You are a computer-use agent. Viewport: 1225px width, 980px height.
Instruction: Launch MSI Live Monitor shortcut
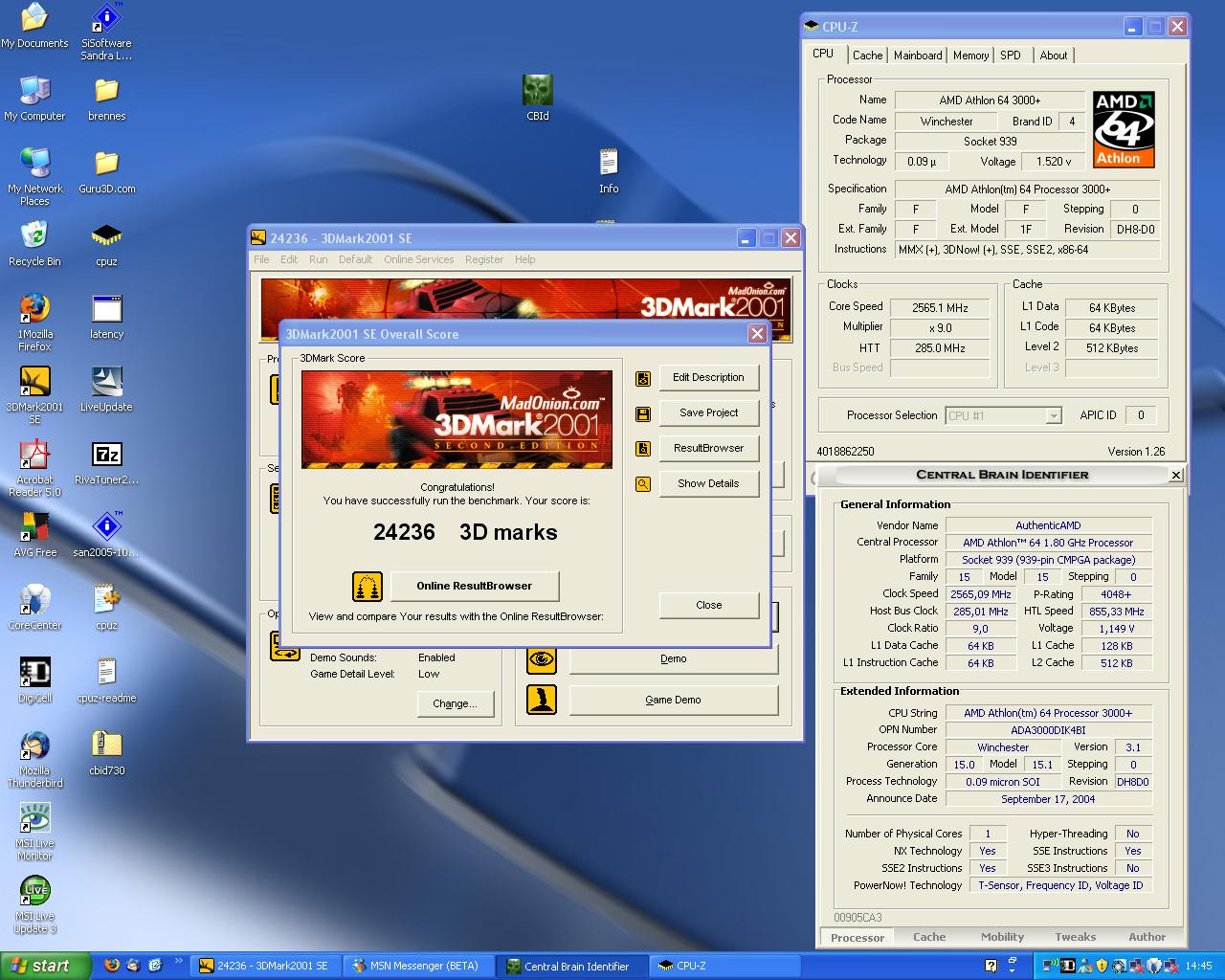click(34, 832)
